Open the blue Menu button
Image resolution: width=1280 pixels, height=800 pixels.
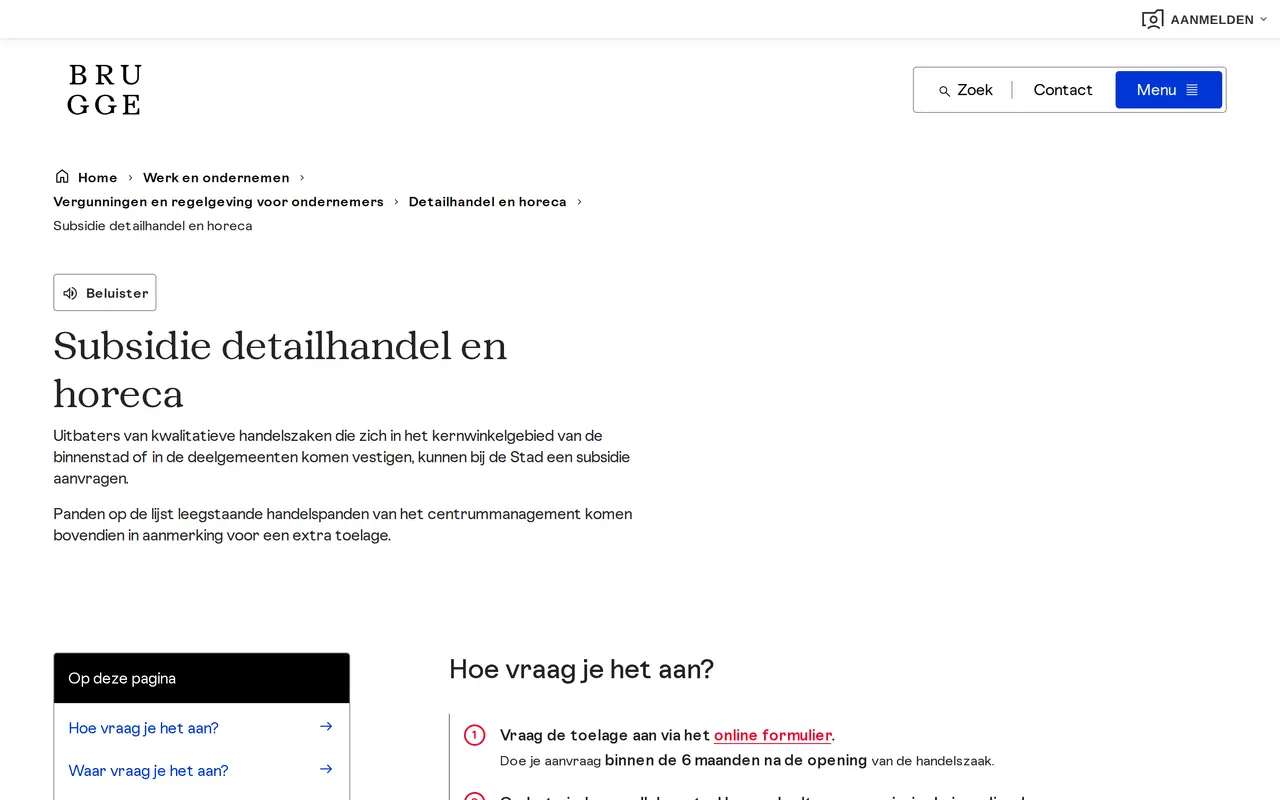pos(1168,90)
